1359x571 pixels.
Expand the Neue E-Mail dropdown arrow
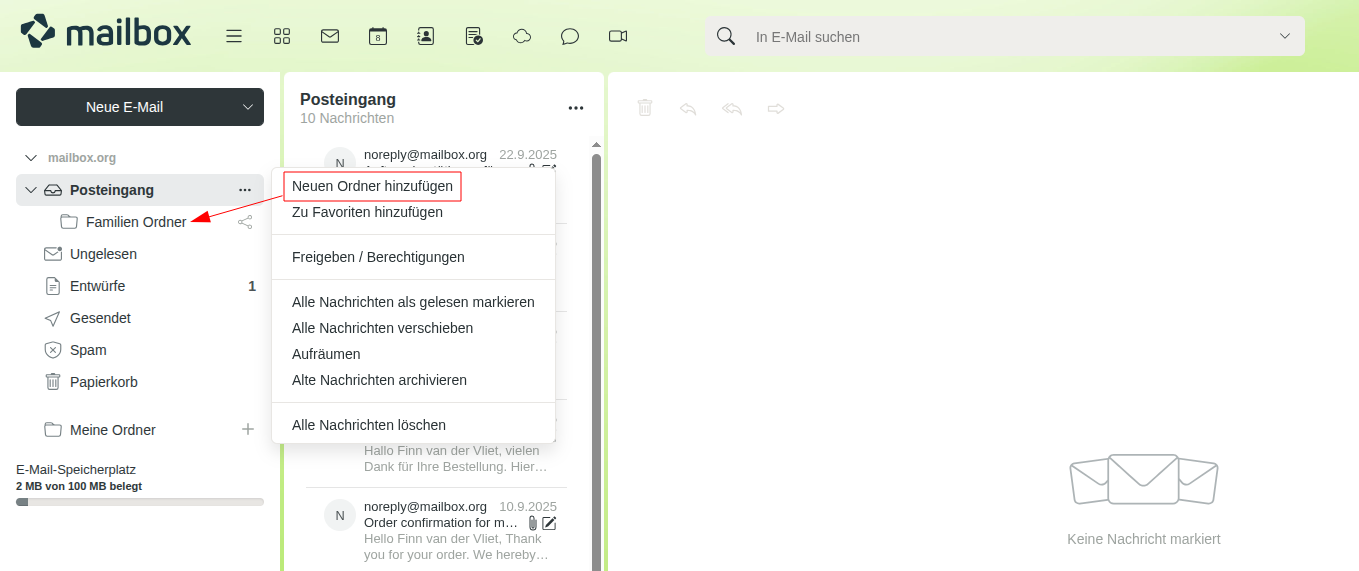click(249, 107)
